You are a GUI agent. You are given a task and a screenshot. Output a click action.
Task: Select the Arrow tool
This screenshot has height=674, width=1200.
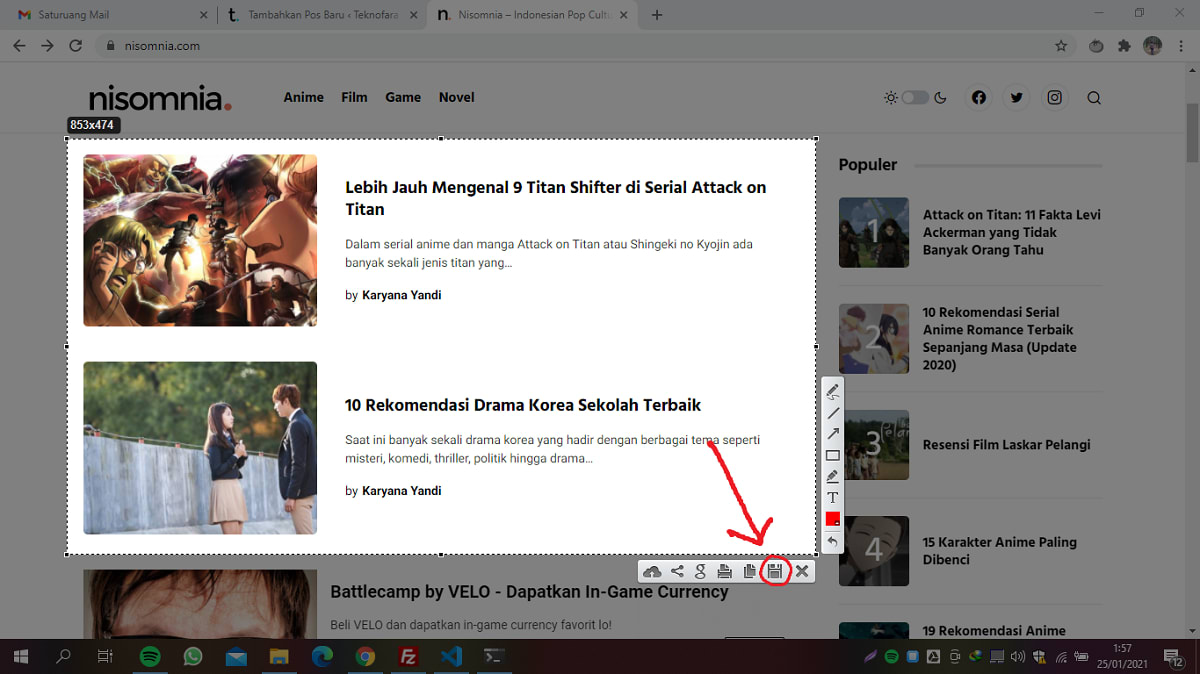[832, 434]
